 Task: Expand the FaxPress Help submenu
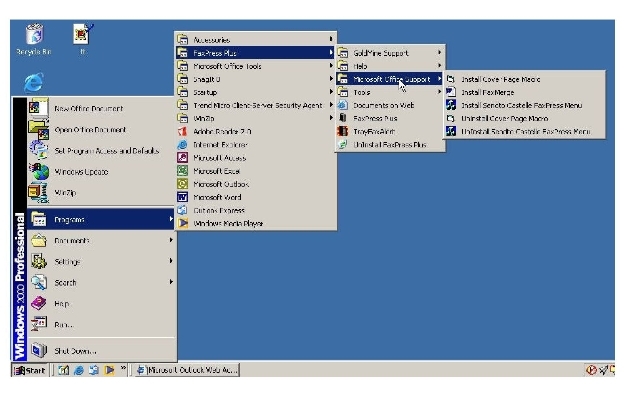coord(390,66)
